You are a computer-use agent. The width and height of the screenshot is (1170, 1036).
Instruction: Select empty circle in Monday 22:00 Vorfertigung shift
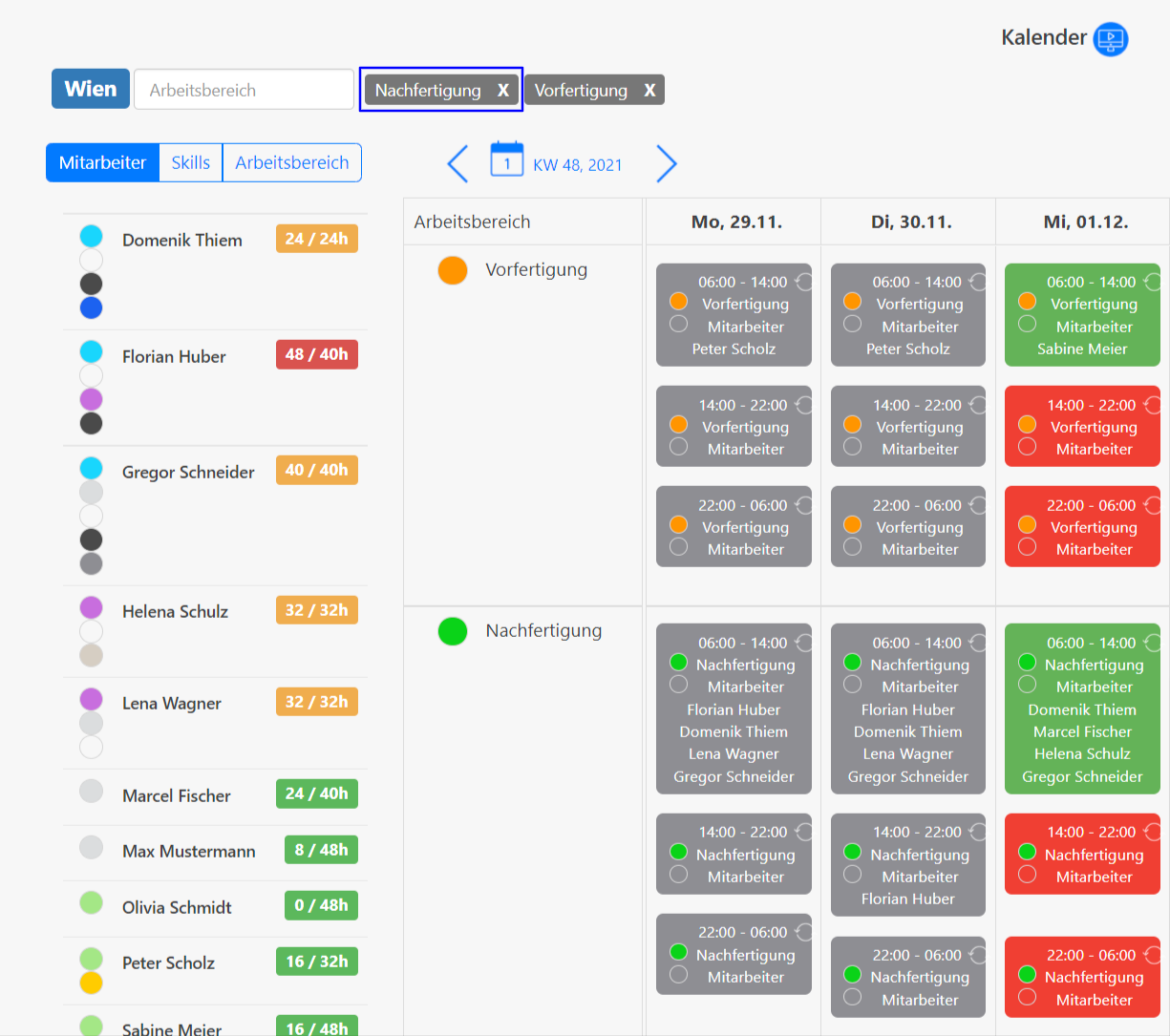coord(679,547)
